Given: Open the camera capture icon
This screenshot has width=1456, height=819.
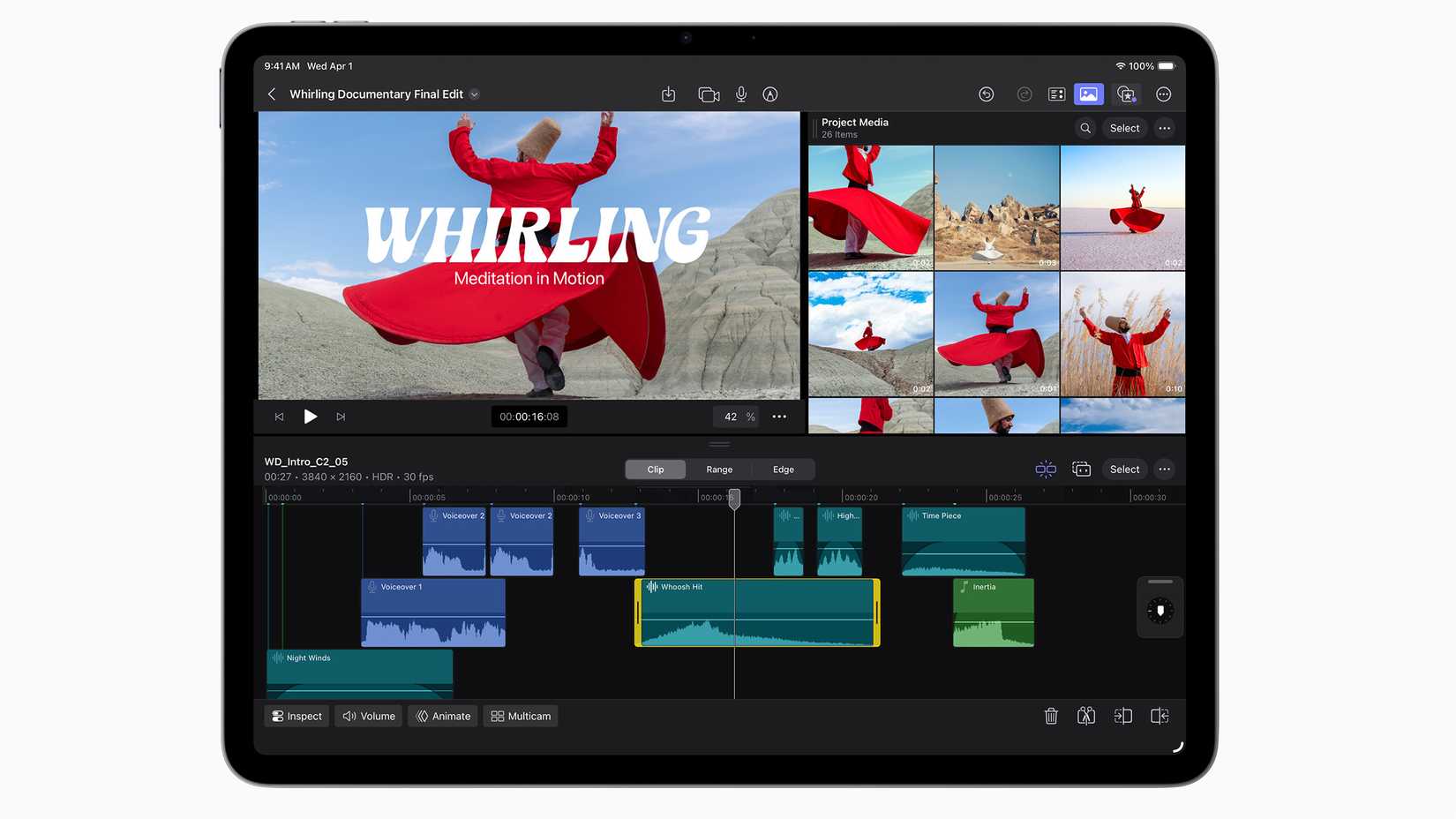Looking at the screenshot, I should (709, 94).
